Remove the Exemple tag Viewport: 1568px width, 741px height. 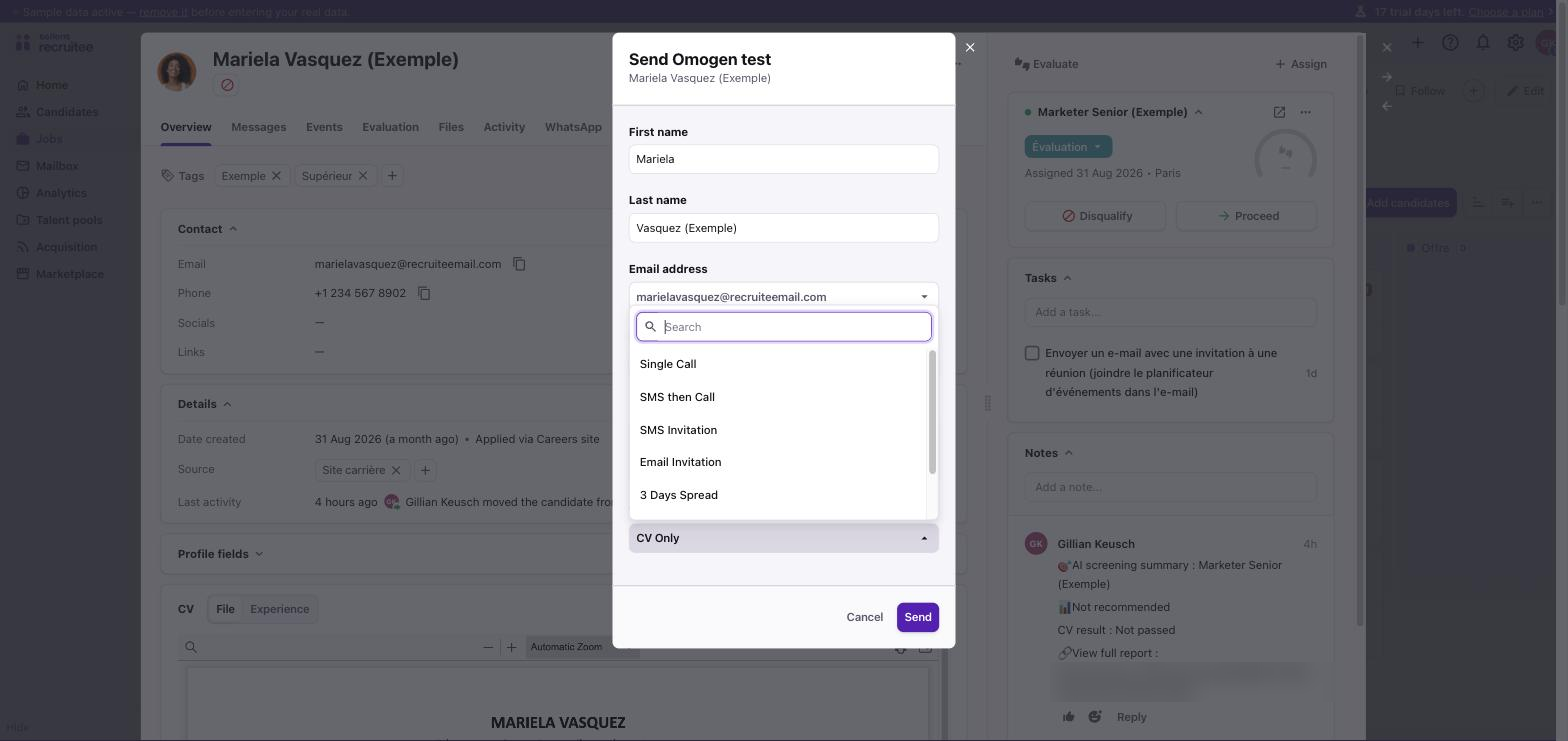click(276, 176)
